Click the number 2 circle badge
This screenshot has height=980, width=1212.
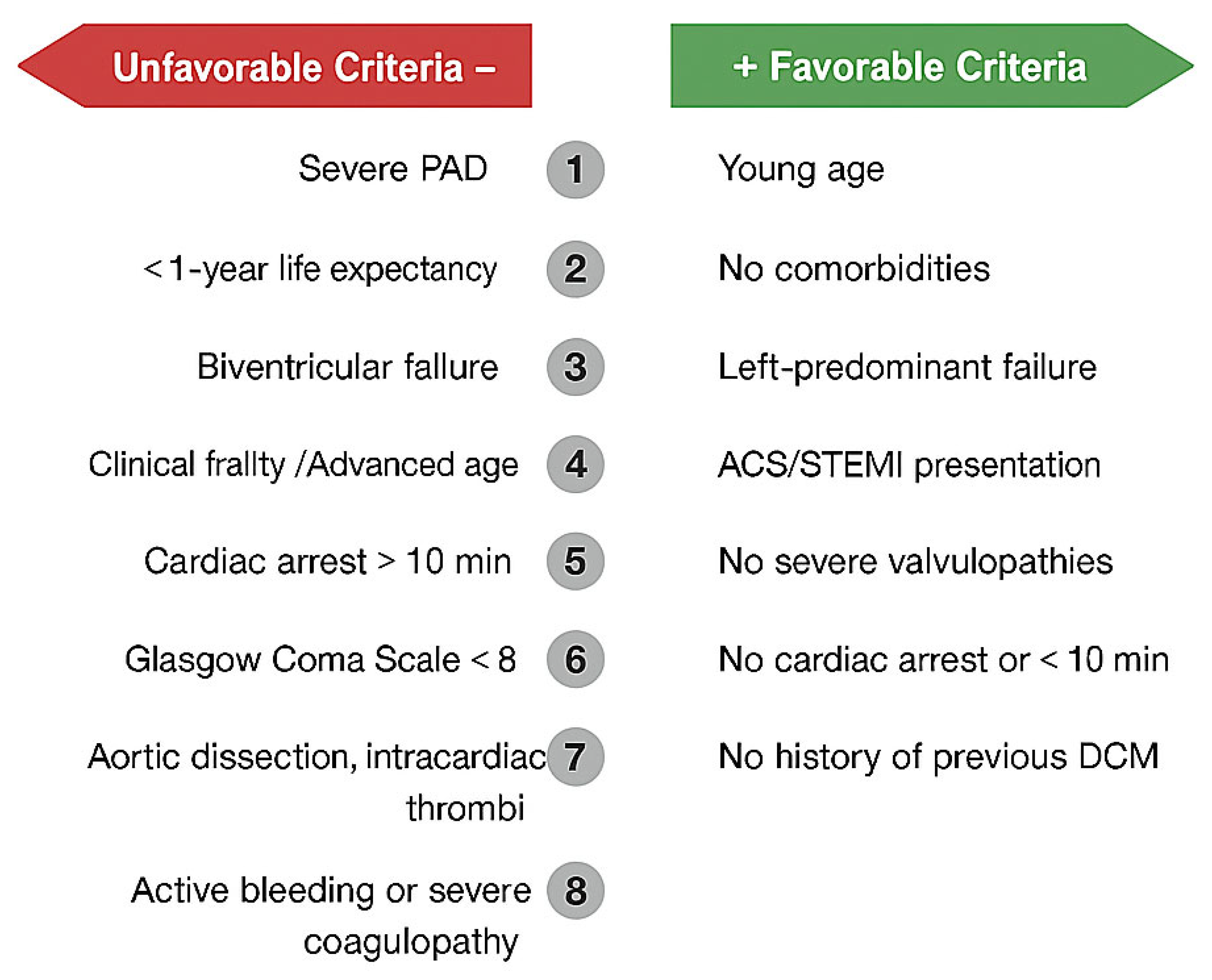(x=575, y=269)
